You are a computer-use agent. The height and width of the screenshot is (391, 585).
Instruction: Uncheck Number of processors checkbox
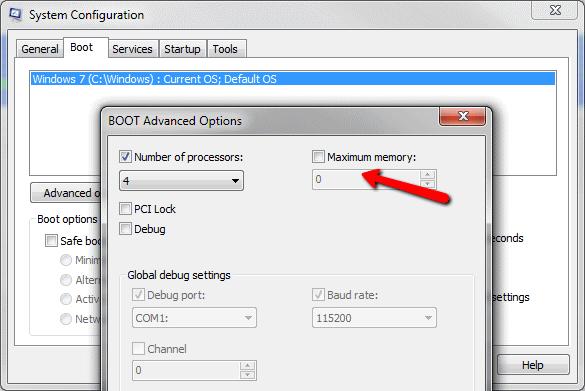click(x=125, y=157)
